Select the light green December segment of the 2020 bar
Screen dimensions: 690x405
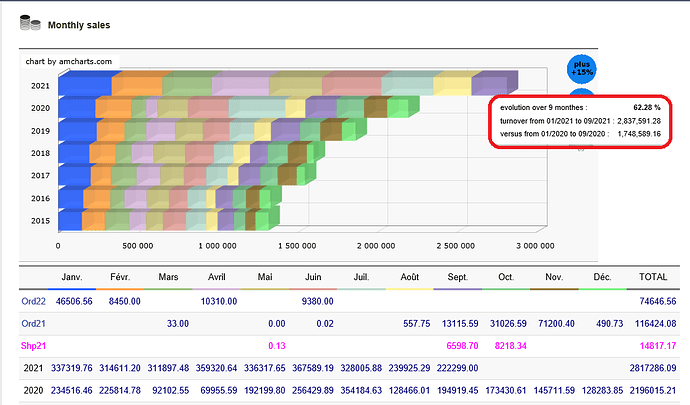(x=398, y=108)
